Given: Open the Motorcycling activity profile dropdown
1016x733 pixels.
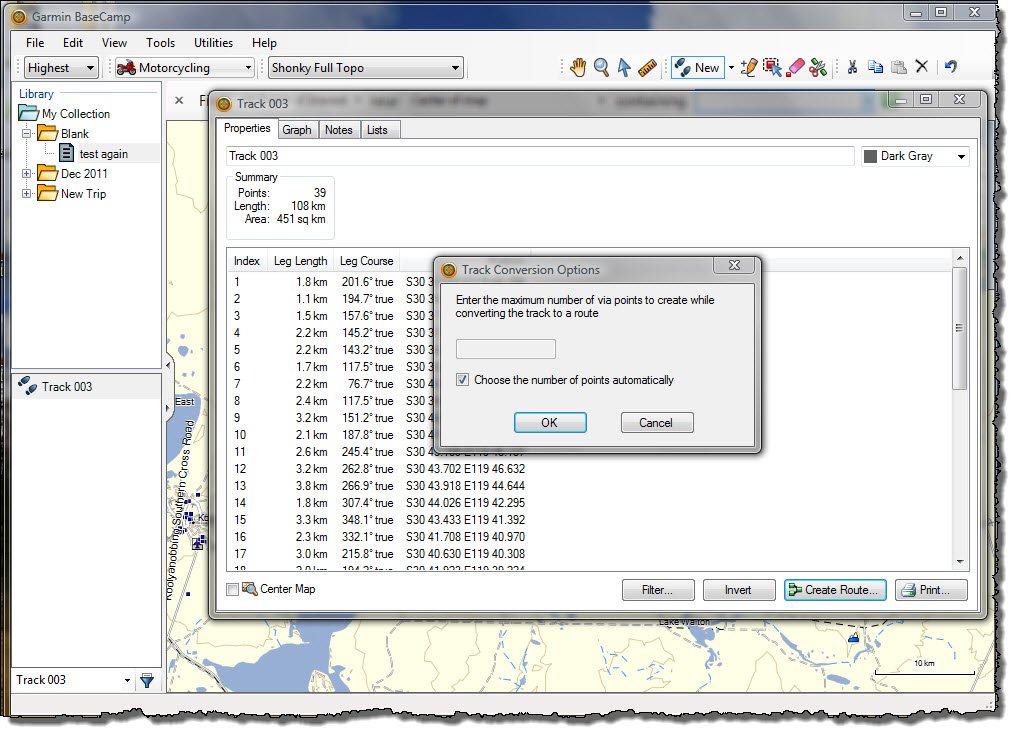Looking at the screenshot, I should [x=185, y=67].
